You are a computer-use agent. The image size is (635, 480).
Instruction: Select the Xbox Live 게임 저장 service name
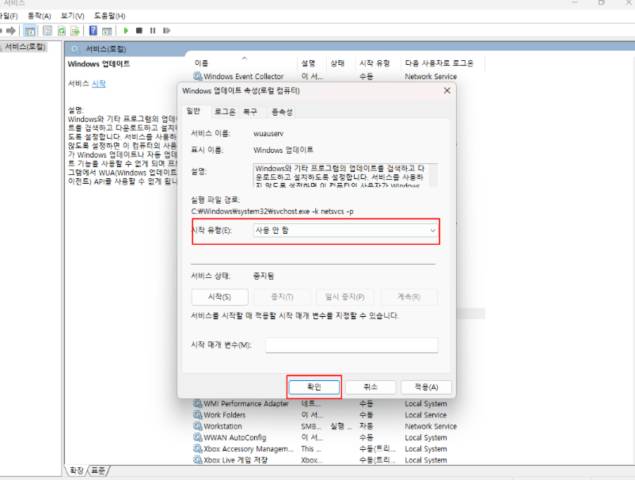(x=235, y=460)
